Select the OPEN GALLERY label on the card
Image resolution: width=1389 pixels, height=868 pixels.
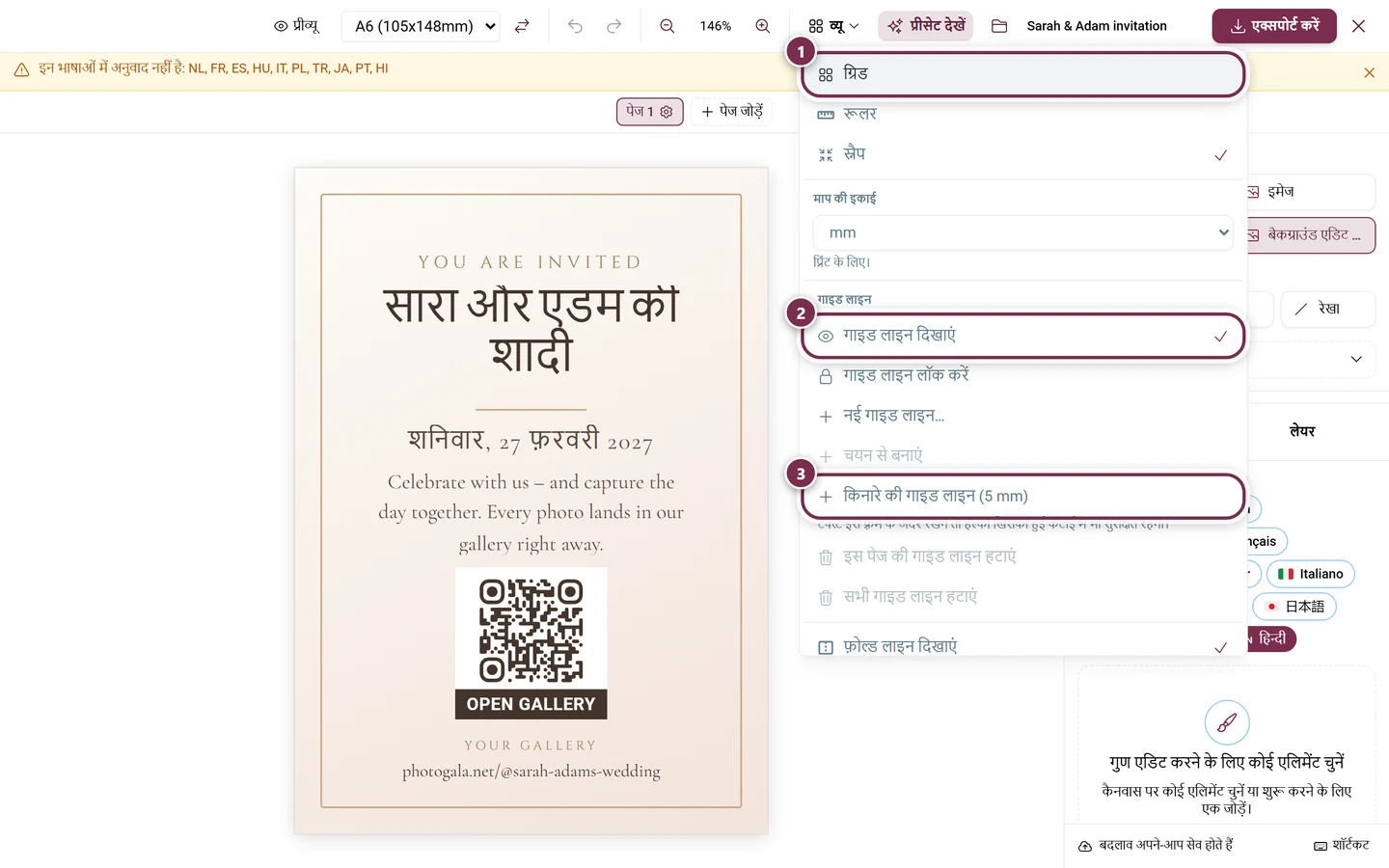[531, 704]
